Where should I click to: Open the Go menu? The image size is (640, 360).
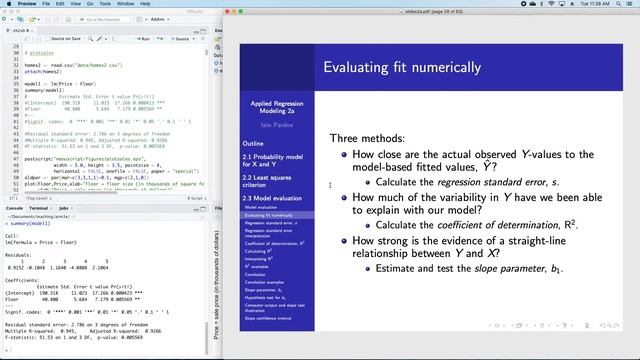pyautogui.click(x=90, y=4)
